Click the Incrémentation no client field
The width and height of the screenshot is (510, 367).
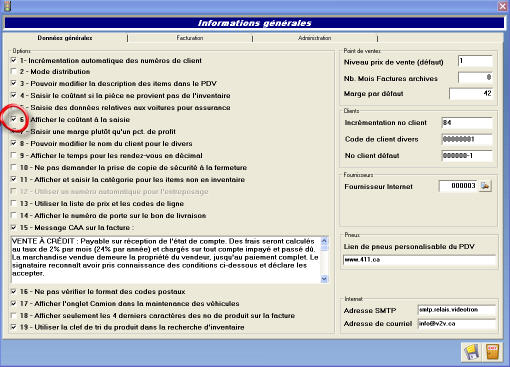(x=467, y=123)
